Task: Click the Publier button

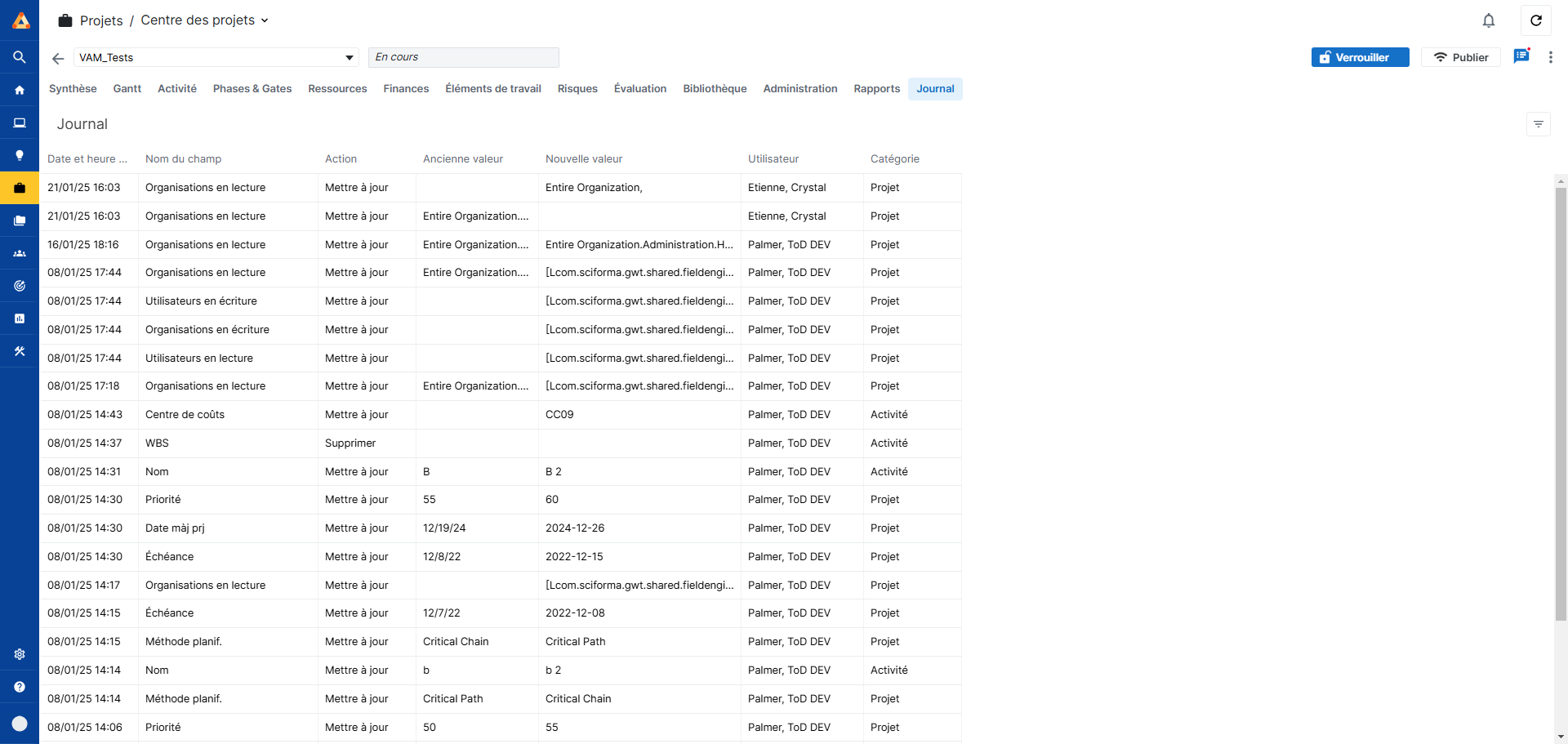Action: point(1460,57)
